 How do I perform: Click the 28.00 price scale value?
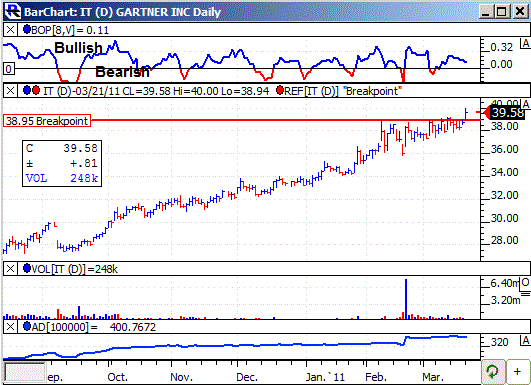coord(505,240)
